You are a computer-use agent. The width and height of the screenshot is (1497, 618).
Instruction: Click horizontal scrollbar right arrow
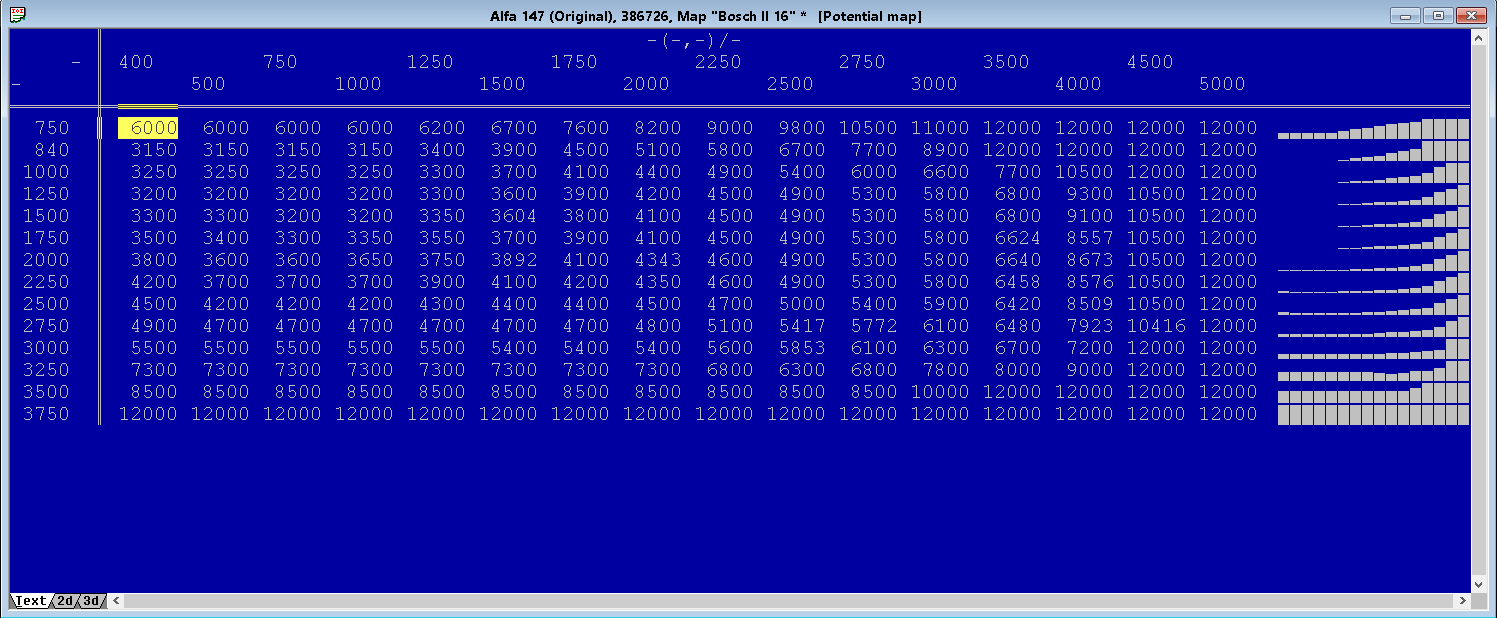(x=1463, y=601)
